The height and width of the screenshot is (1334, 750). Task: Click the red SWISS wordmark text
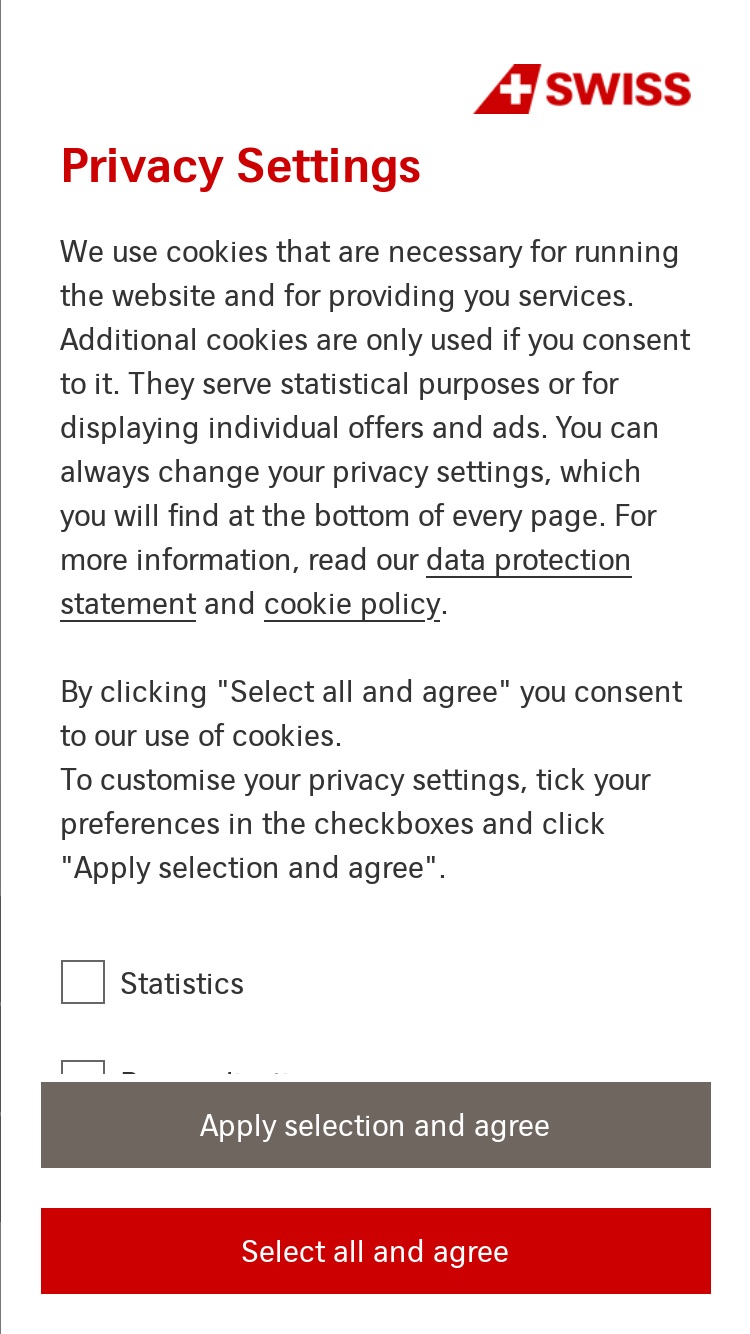618,89
